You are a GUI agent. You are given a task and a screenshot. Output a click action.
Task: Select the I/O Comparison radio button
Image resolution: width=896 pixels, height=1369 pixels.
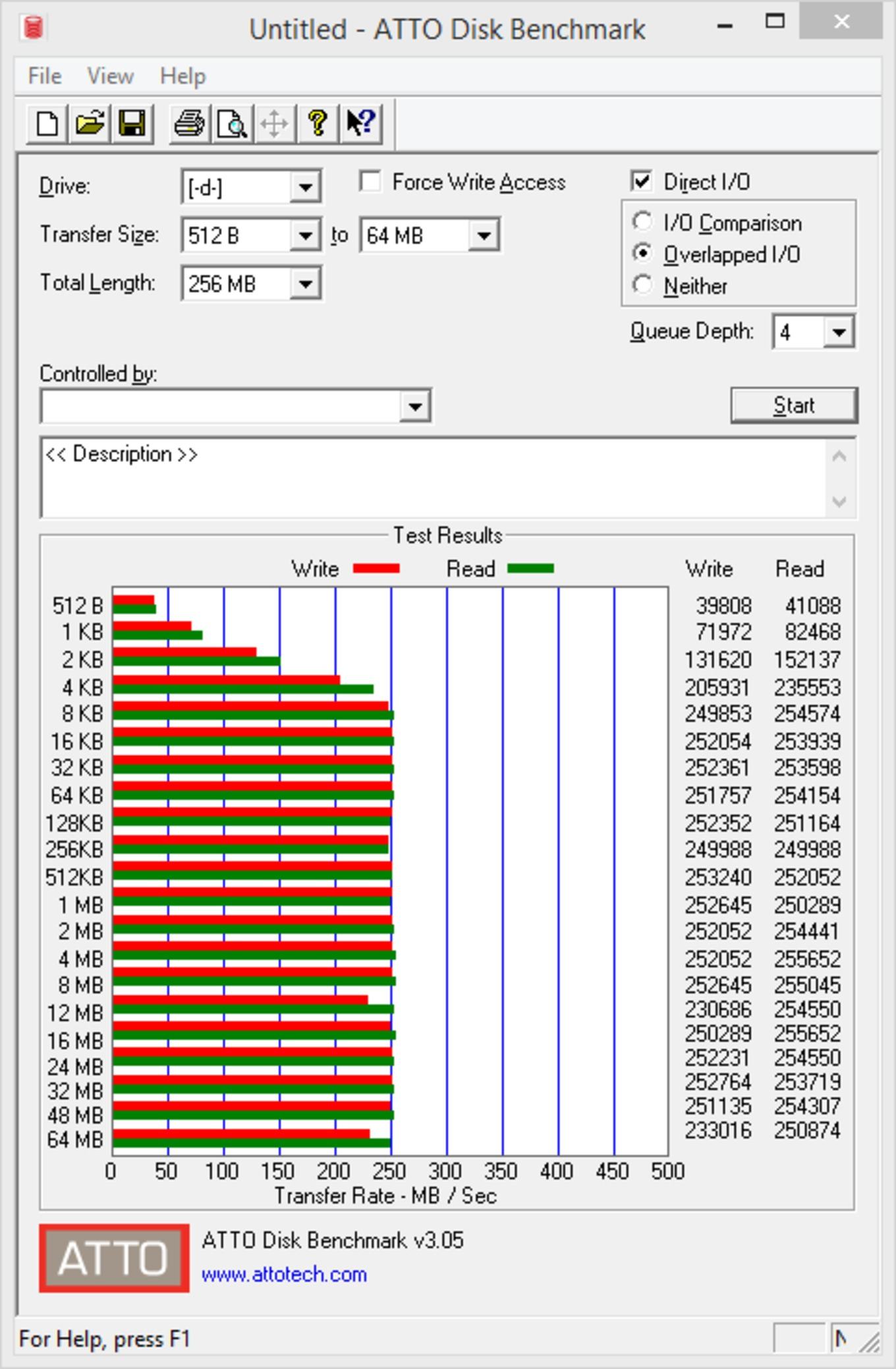[x=642, y=222]
